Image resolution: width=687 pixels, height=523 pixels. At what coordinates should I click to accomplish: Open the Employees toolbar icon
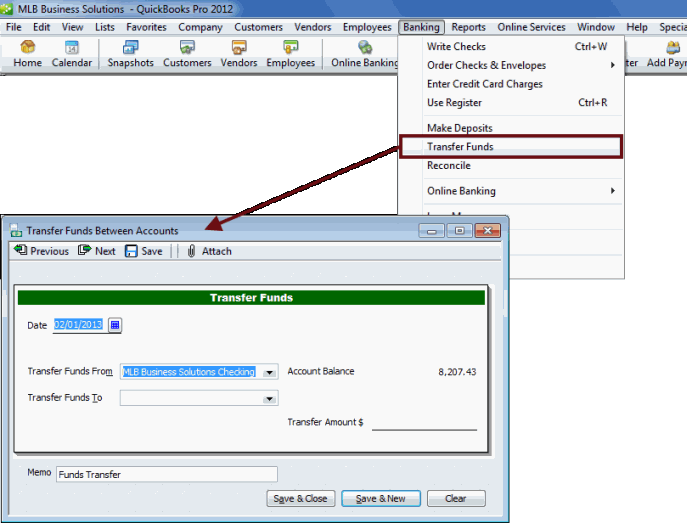click(x=290, y=53)
